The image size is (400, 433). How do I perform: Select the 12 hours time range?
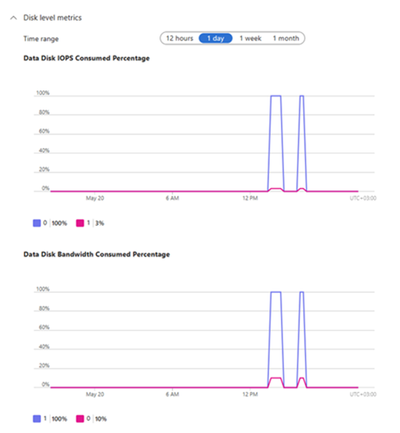click(180, 38)
